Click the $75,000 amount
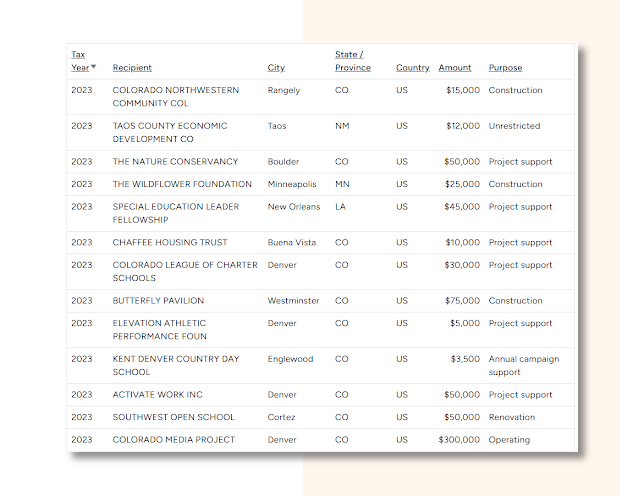 (463, 301)
